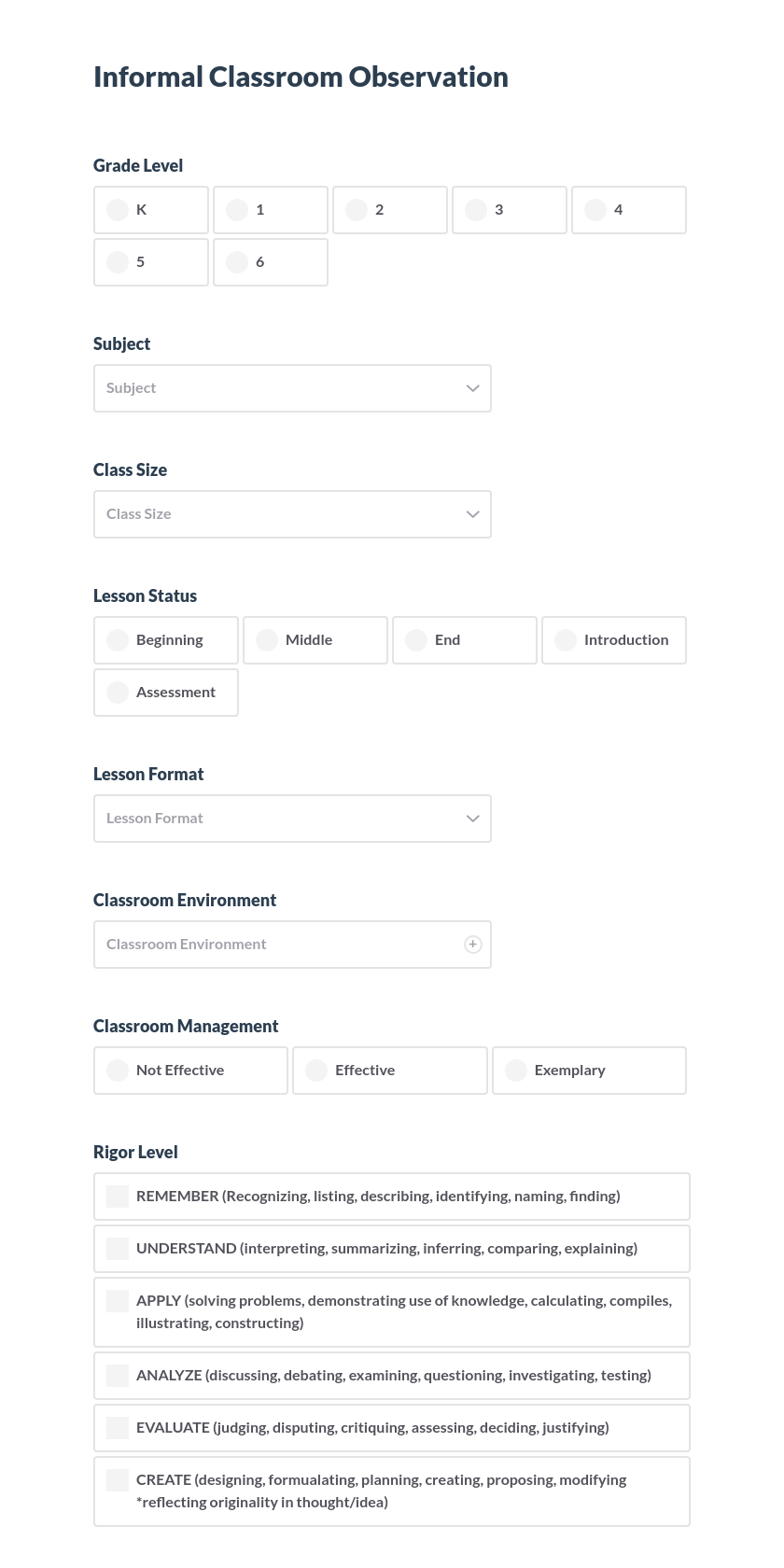This screenshot has height=1568, width=784.
Task: Select the APPLY rigor level
Action: (x=118, y=1300)
